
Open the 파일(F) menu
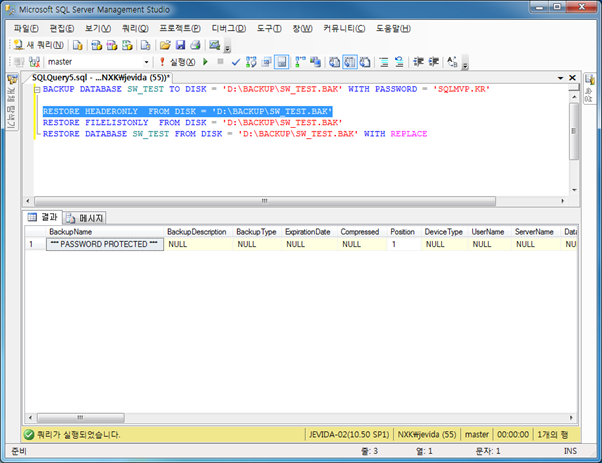tap(26, 28)
